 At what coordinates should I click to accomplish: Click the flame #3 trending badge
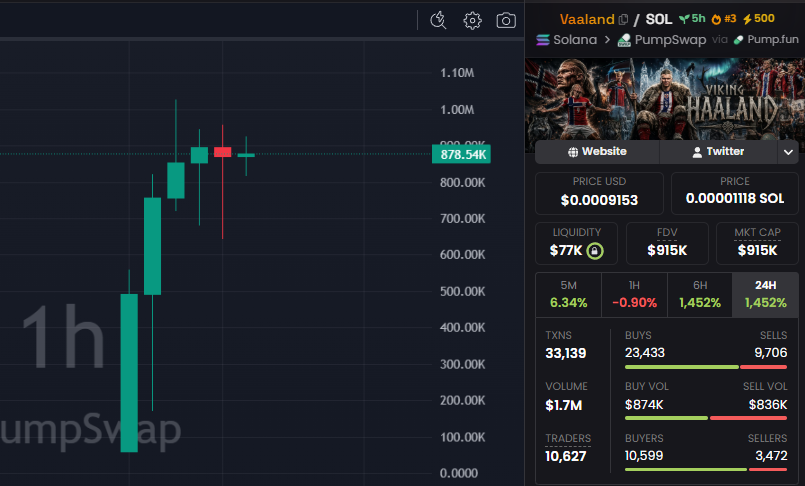(724, 19)
